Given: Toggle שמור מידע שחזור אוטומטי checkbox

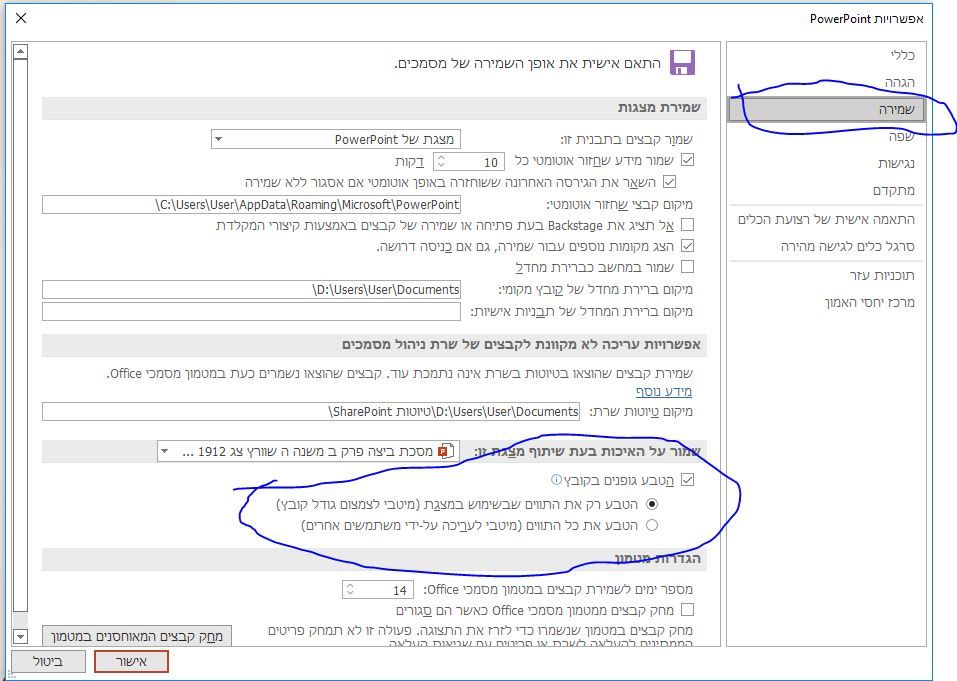Looking at the screenshot, I should point(688,160).
